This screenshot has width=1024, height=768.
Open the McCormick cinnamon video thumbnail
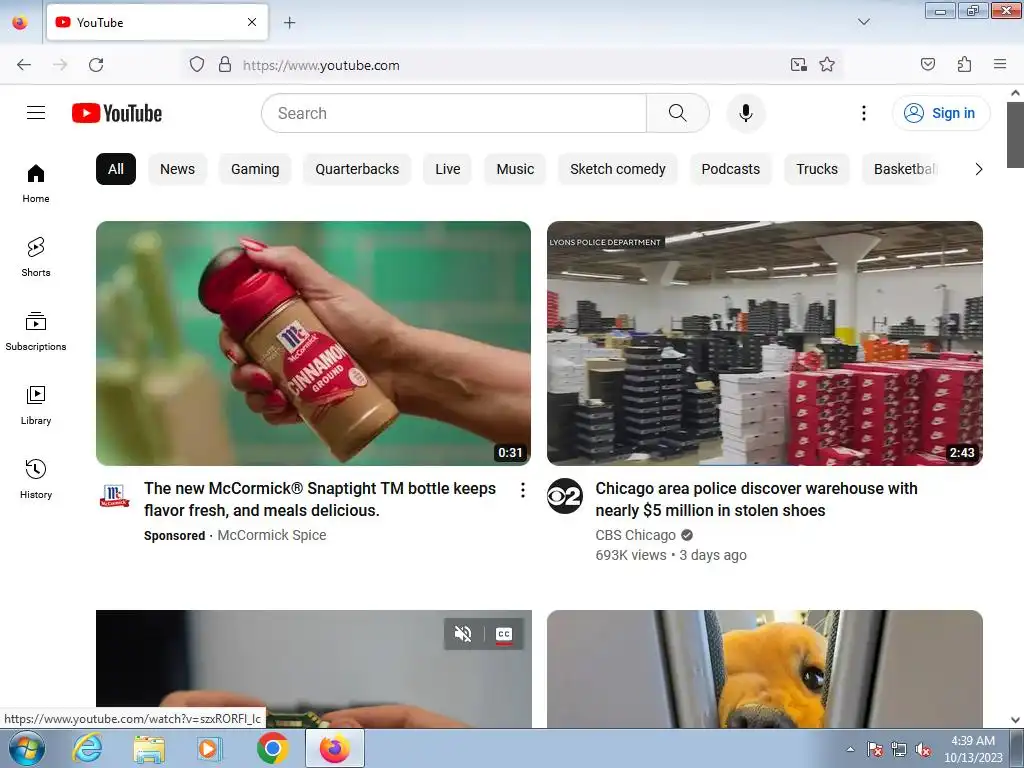pos(313,344)
